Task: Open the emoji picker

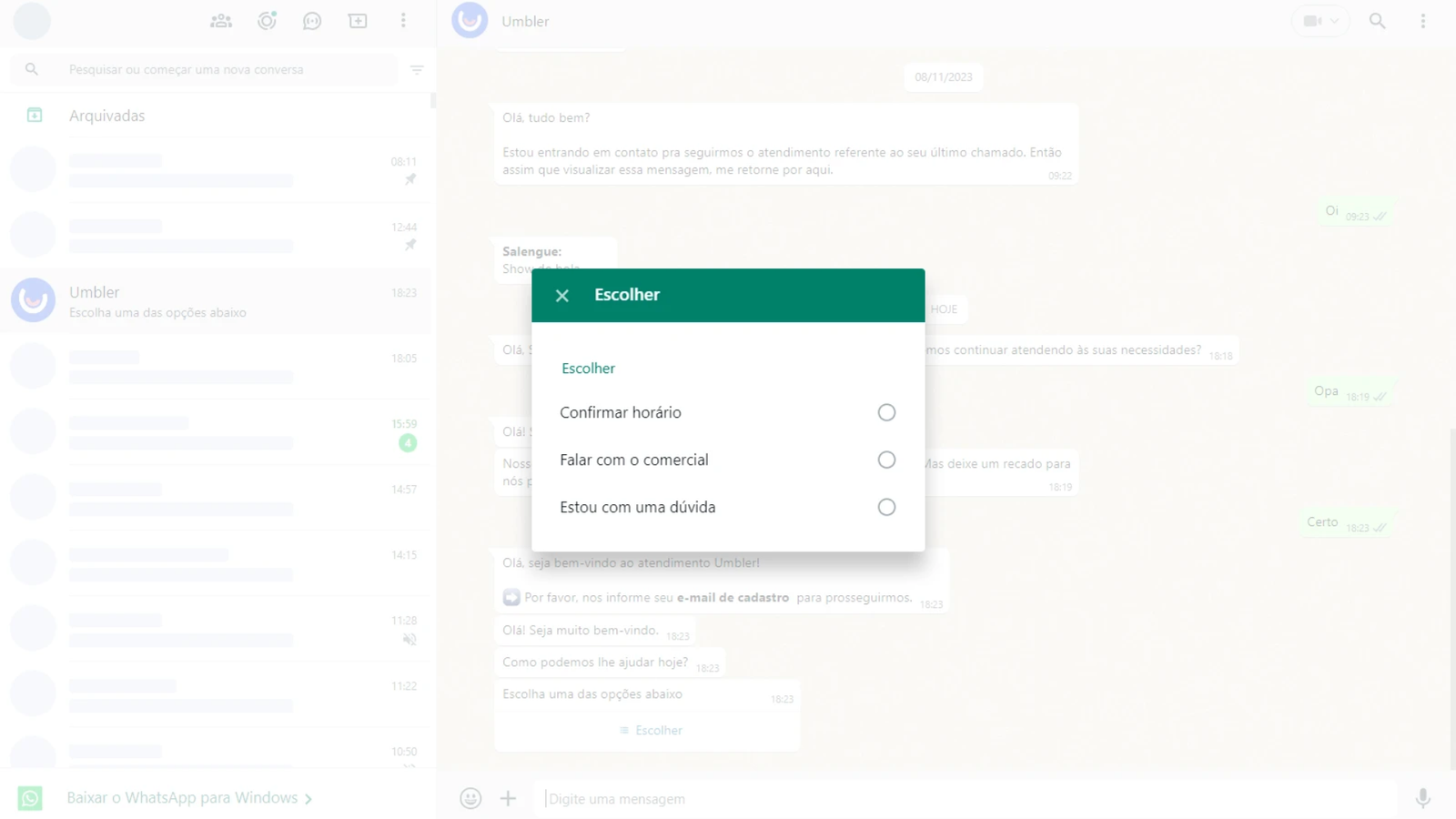Action: click(x=470, y=798)
